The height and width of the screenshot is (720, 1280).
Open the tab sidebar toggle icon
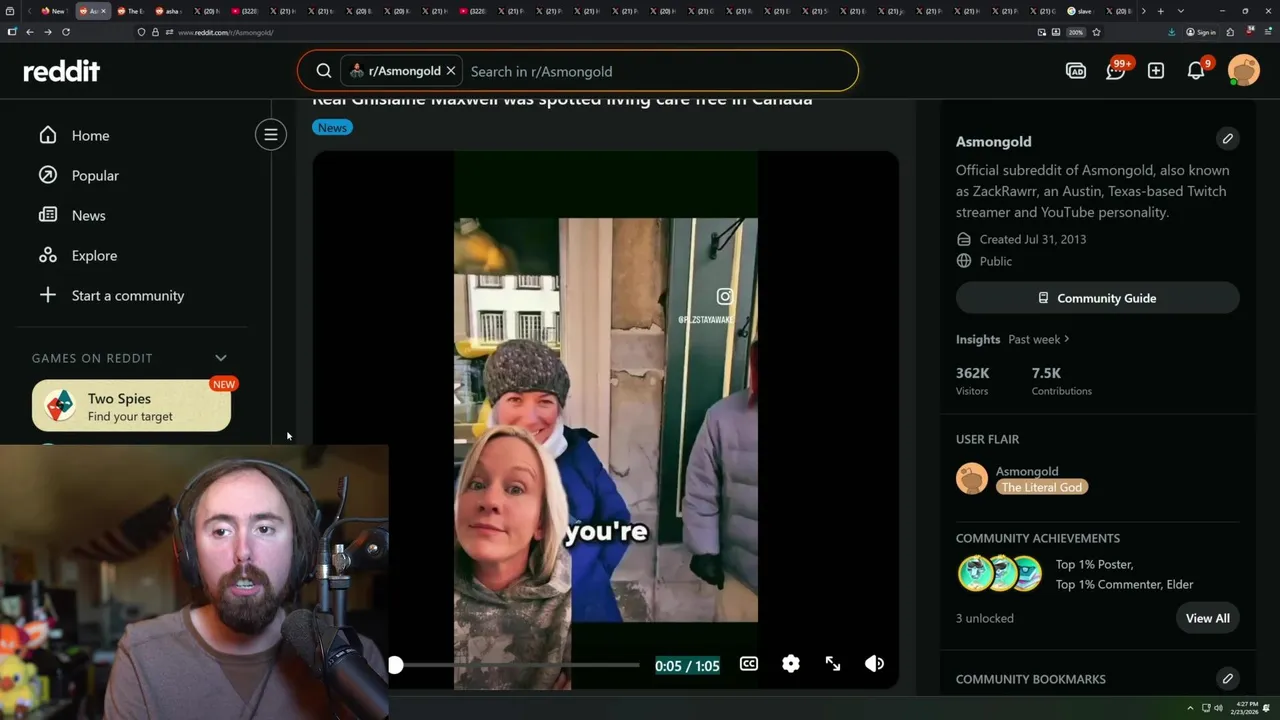coord(11,32)
